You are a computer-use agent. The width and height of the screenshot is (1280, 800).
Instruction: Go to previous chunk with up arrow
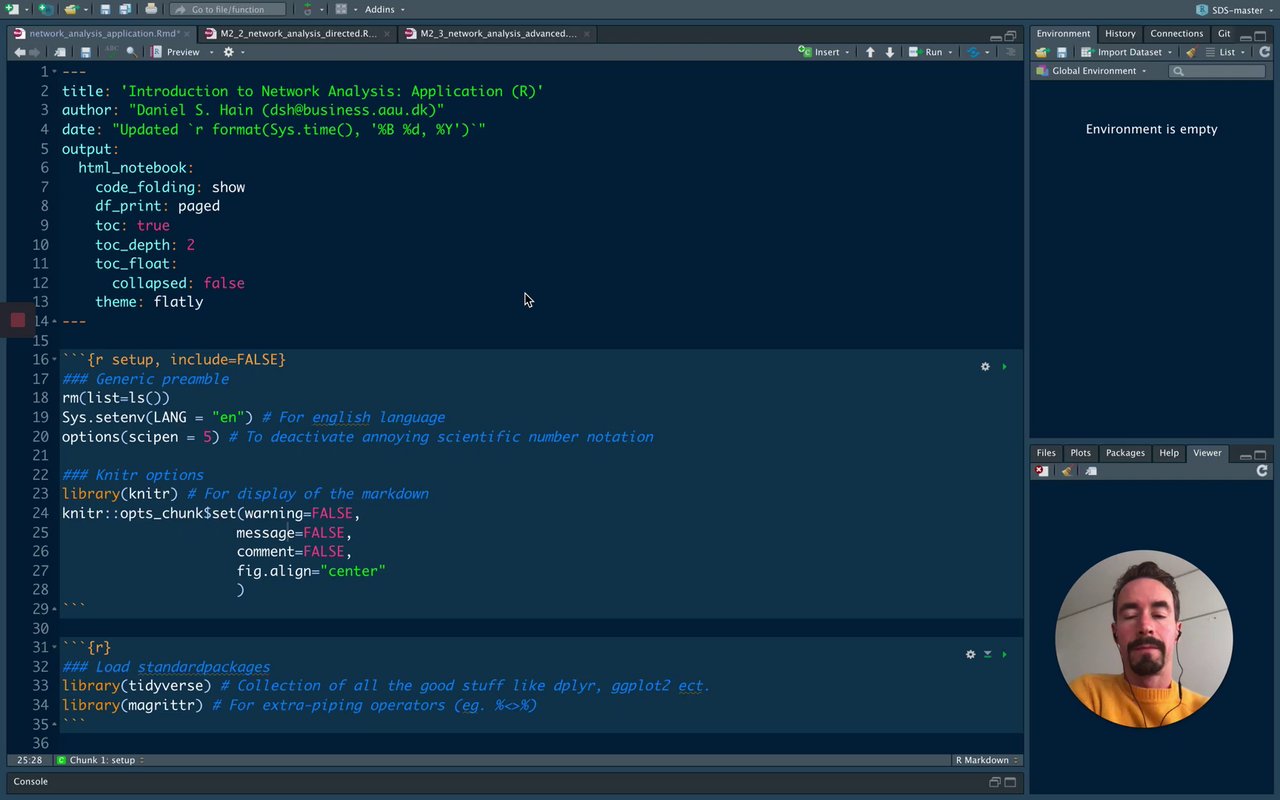(870, 52)
